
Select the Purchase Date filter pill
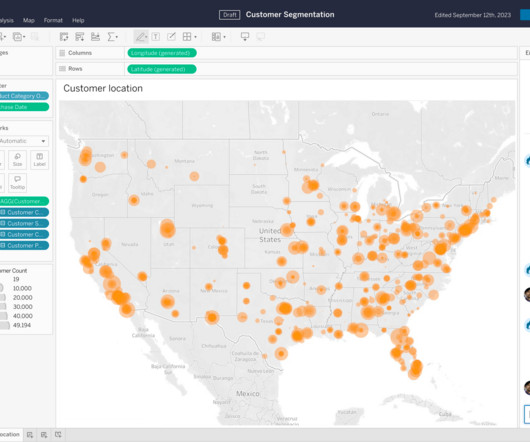24,107
